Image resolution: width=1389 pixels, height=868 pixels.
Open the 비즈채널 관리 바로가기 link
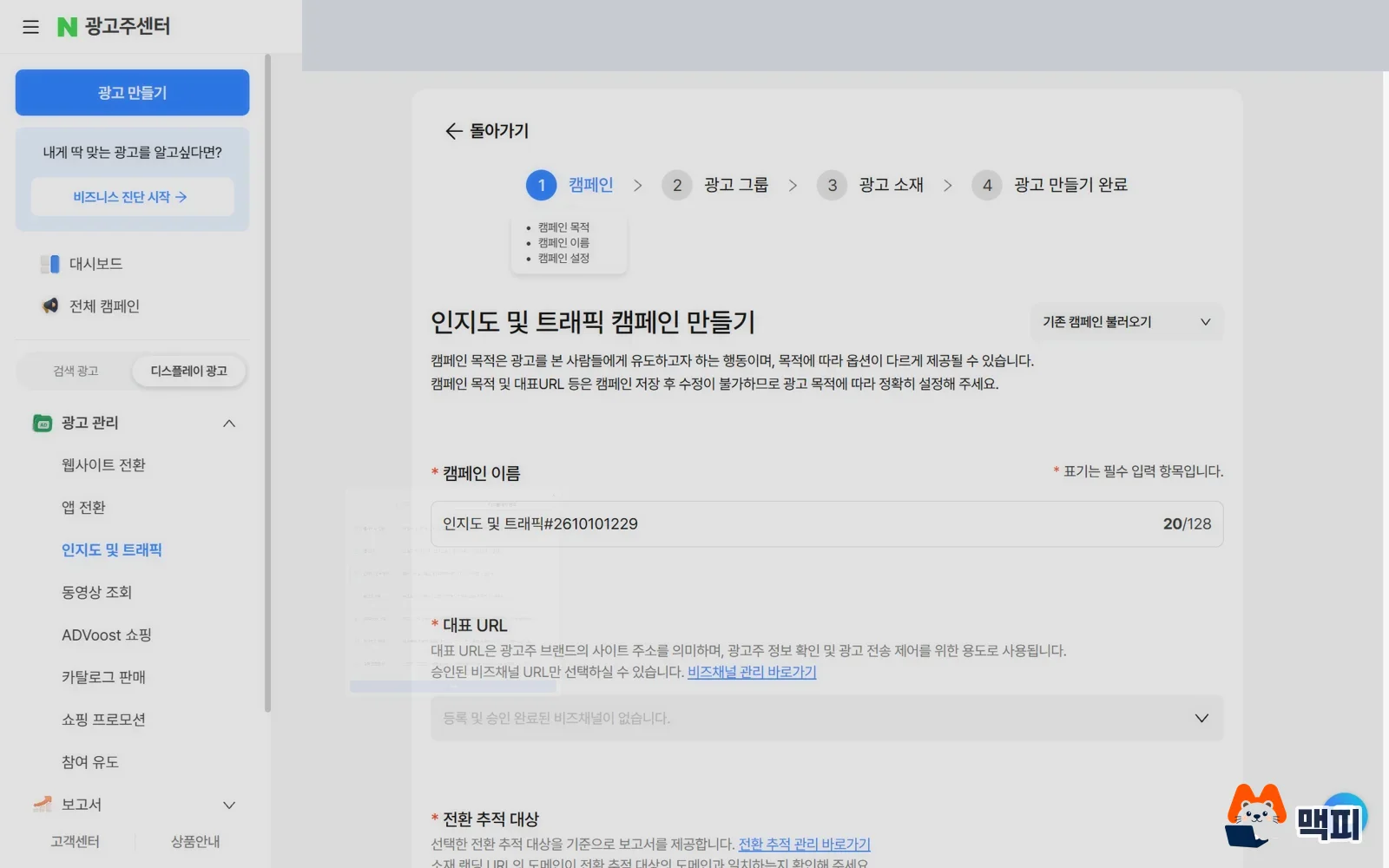coord(752,672)
